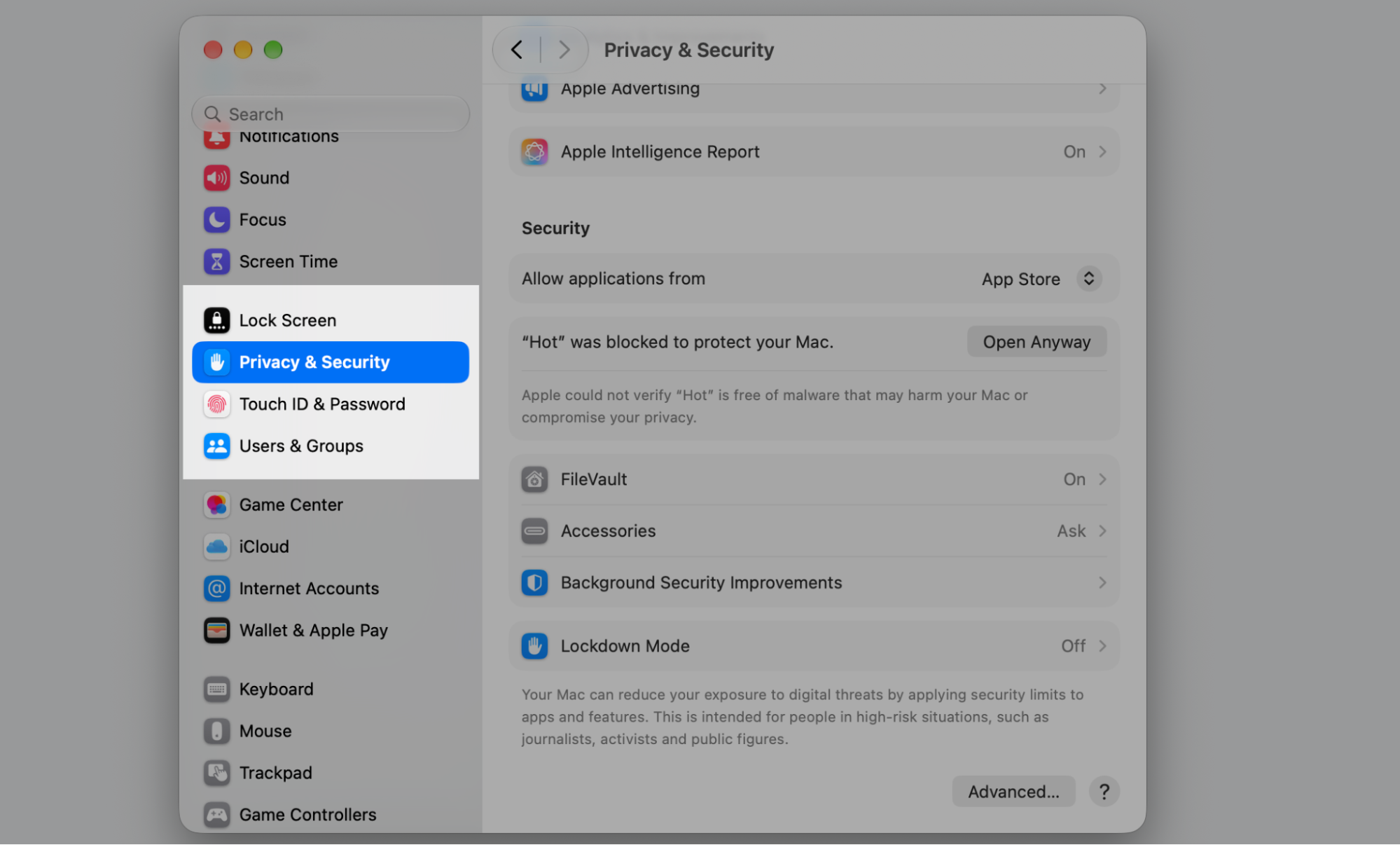This screenshot has width=1400, height=845.
Task: Click the Focus moon icon
Action: [x=216, y=219]
